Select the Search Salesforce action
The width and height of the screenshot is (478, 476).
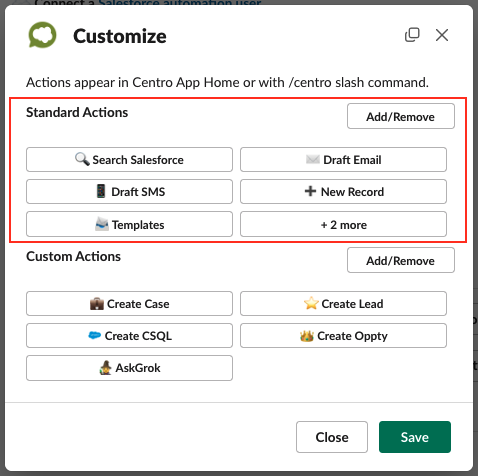[129, 160]
